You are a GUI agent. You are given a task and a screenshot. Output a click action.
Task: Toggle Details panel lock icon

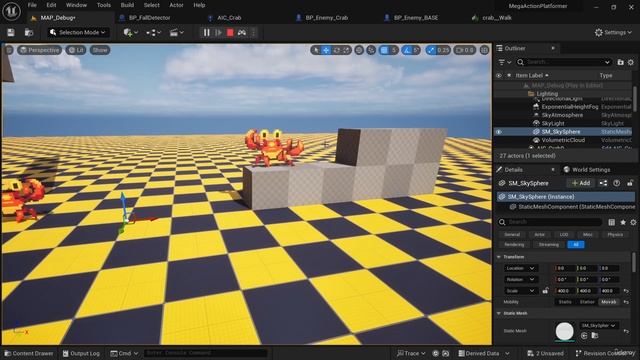coord(630,183)
